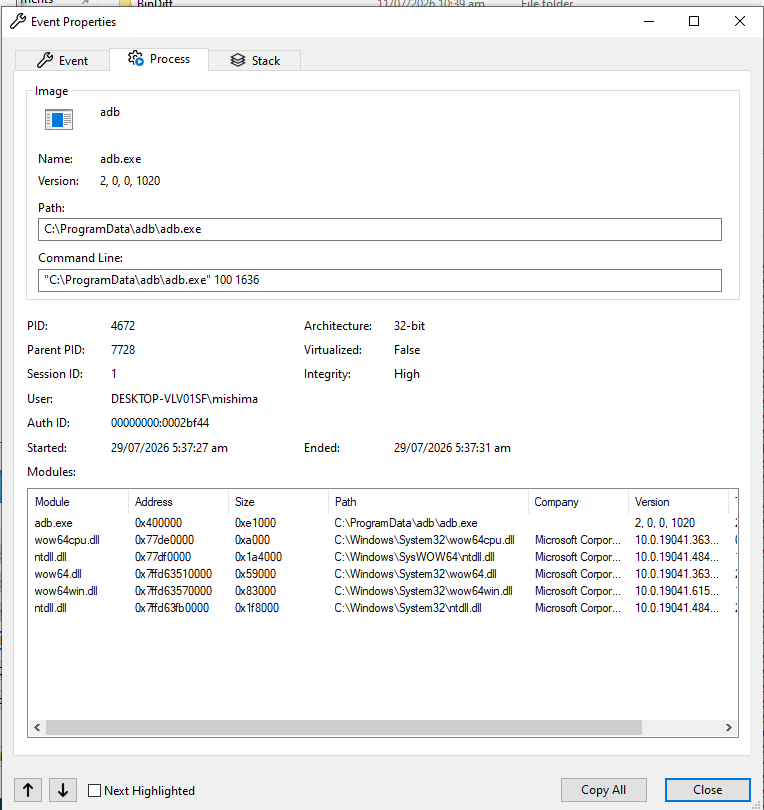Click in the Path text field

380,229
